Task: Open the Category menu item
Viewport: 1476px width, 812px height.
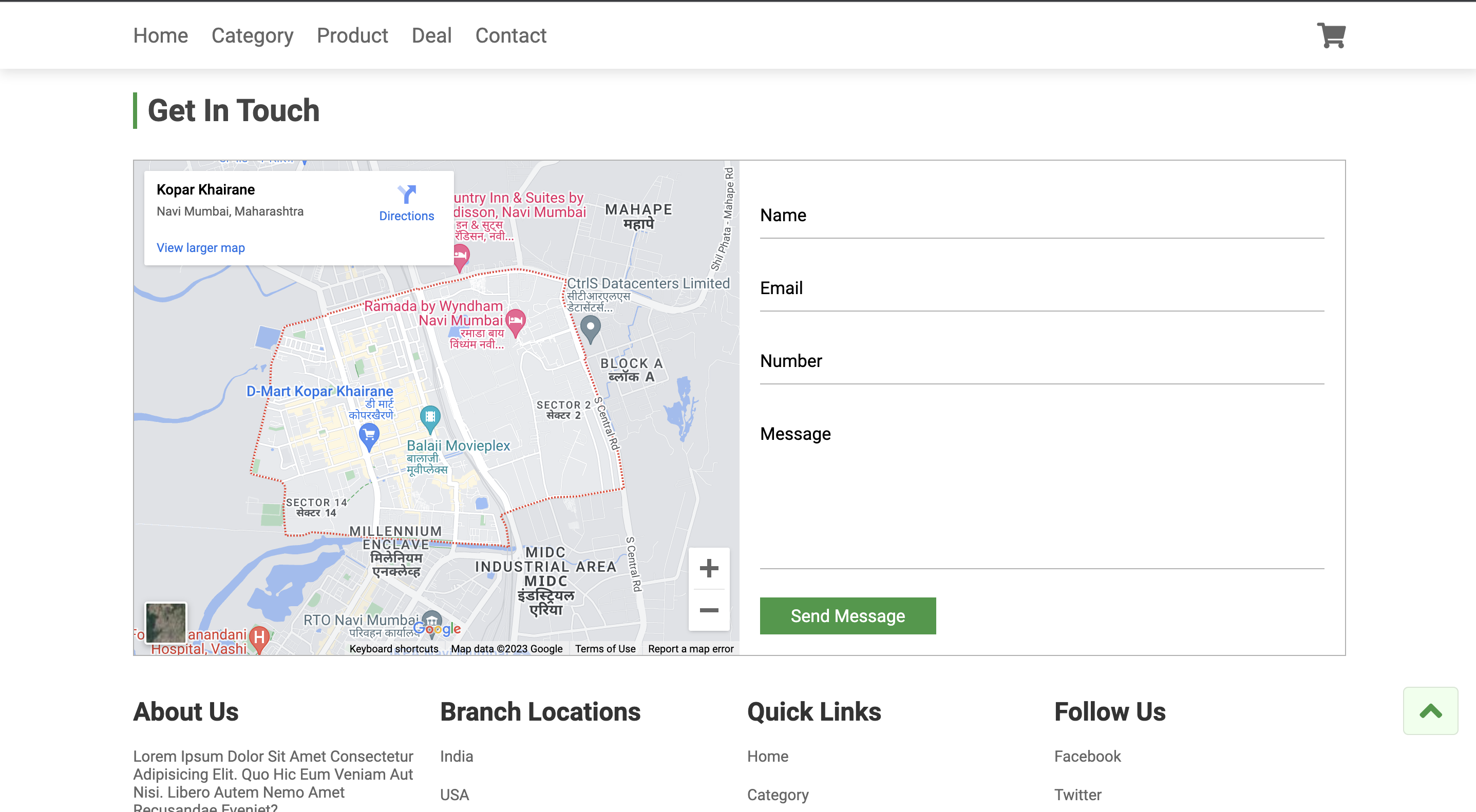Action: (x=252, y=35)
